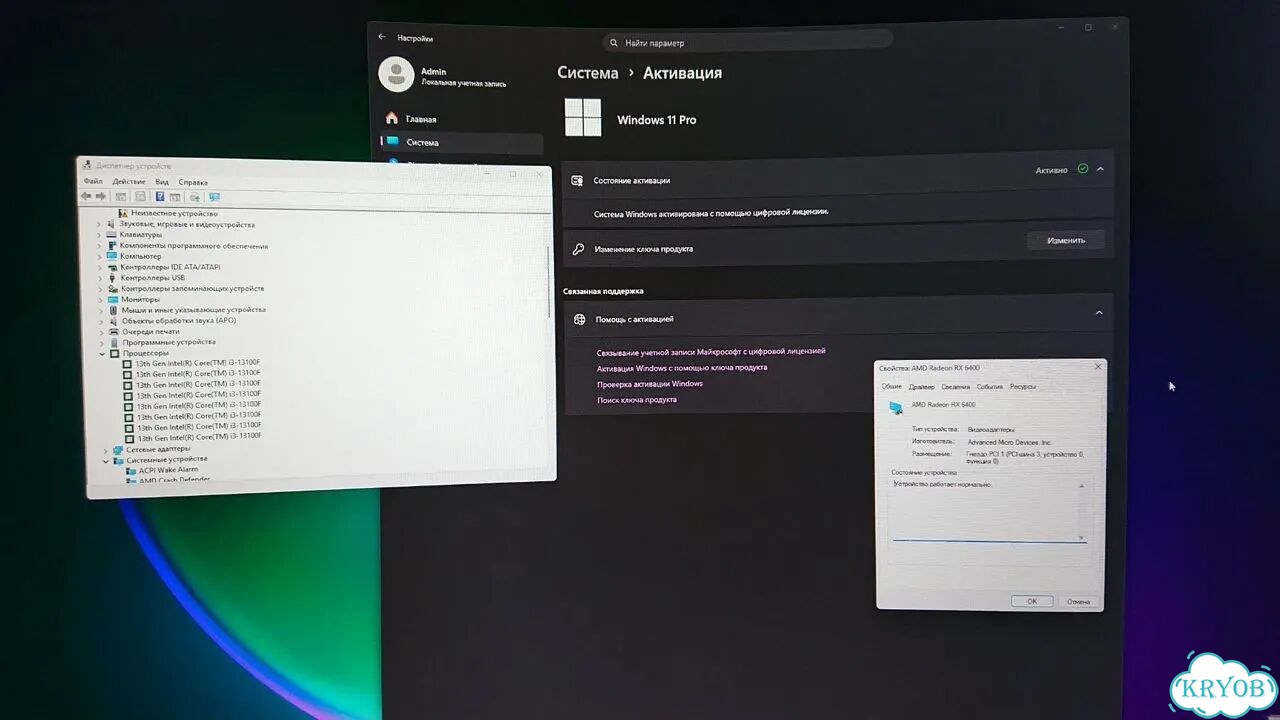1280x720 pixels.
Task: Open the Проверка активации Windows link
Action: 650,384
